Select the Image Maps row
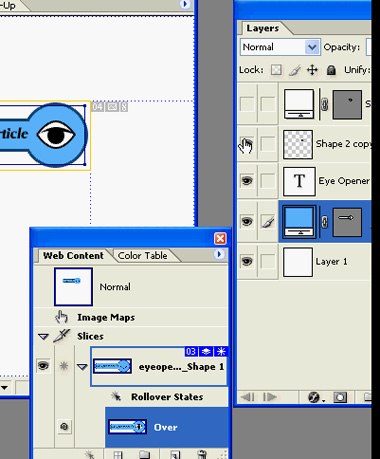Viewport: 380px width, 459px height. 131,317
